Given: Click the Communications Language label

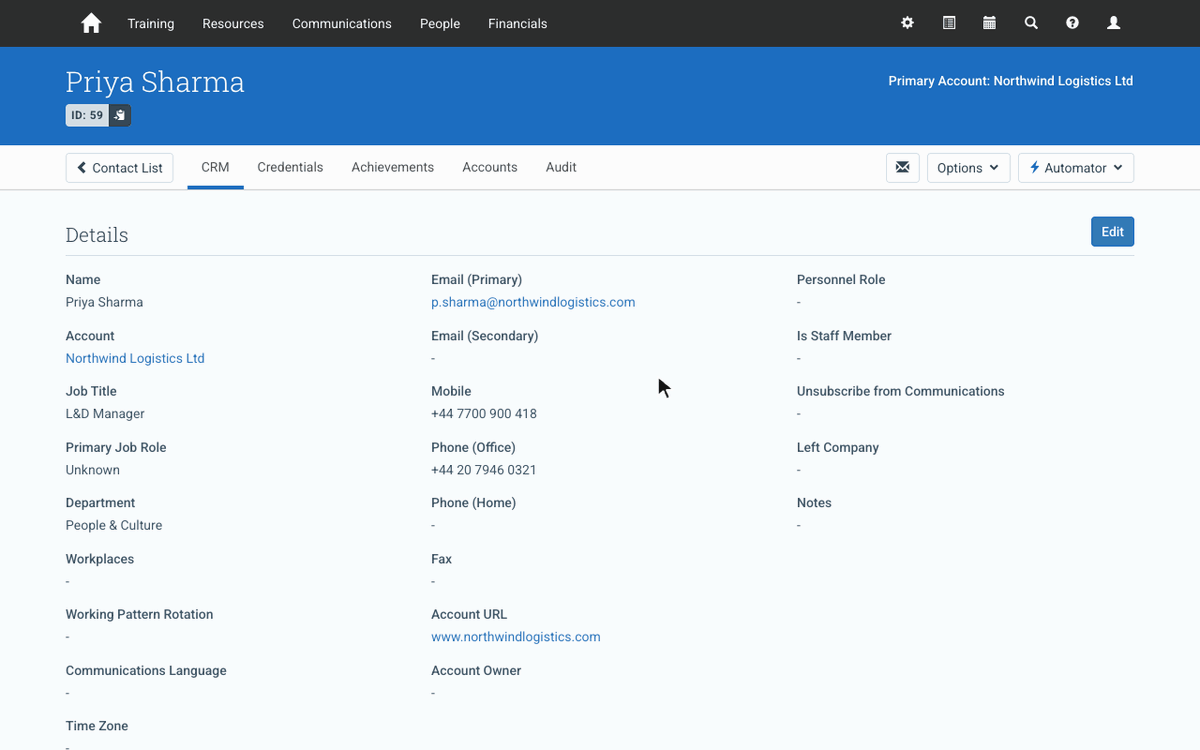Looking at the screenshot, I should [x=146, y=670].
